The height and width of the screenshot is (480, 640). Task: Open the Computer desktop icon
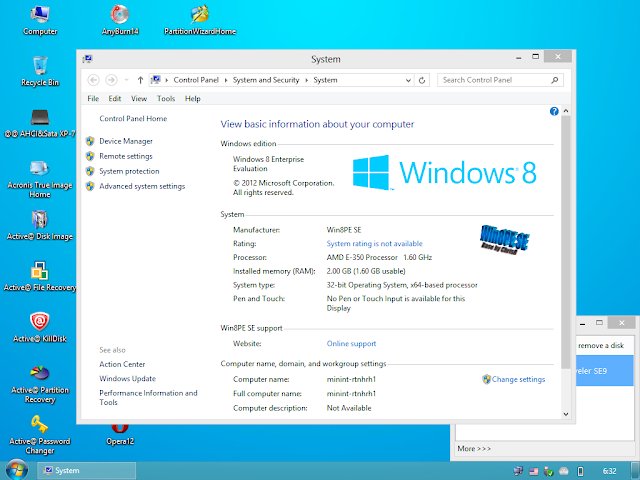40,20
